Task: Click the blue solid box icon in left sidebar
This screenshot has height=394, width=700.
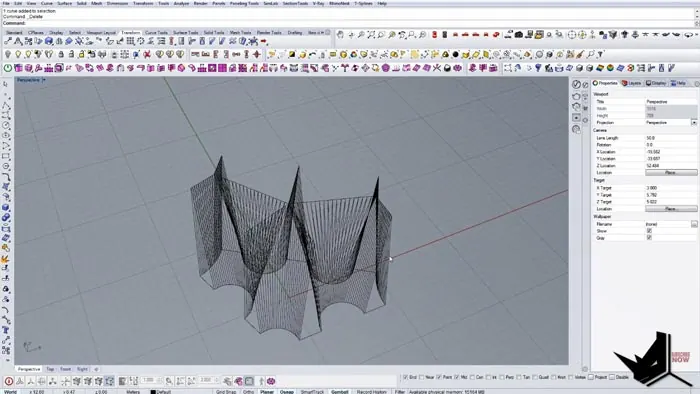Action: tap(6, 207)
